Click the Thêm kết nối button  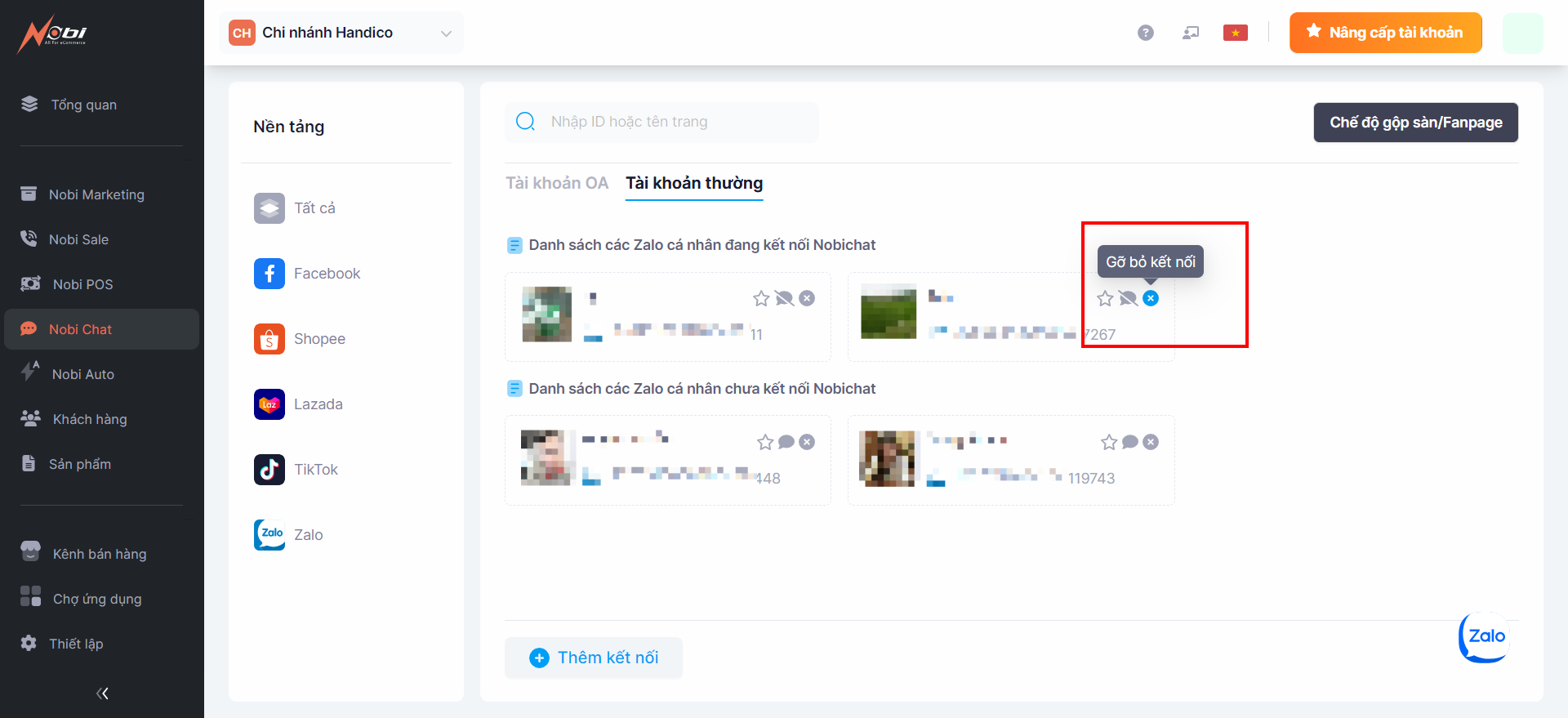point(594,658)
